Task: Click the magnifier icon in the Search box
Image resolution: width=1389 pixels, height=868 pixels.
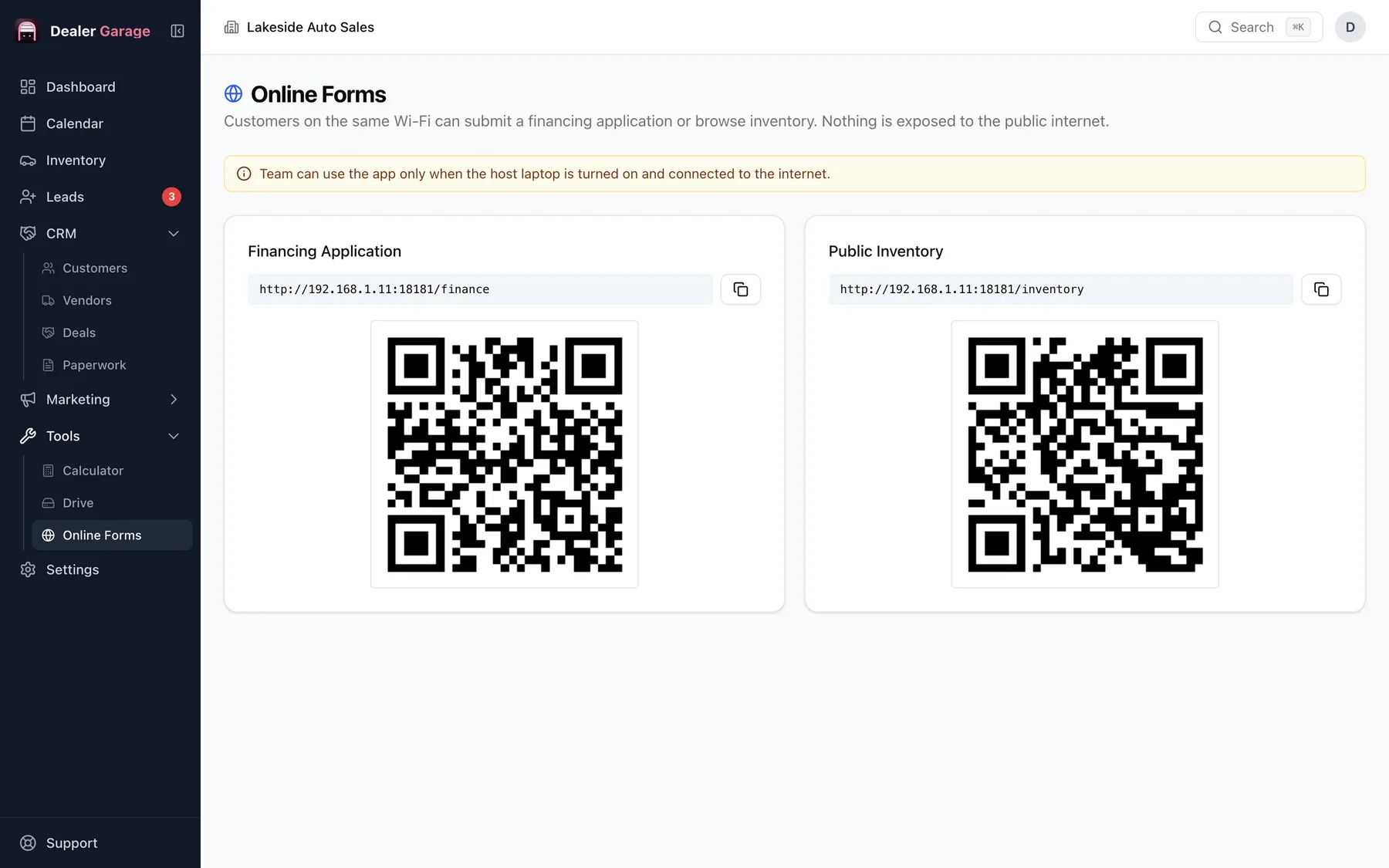Action: pyautogui.click(x=1215, y=27)
